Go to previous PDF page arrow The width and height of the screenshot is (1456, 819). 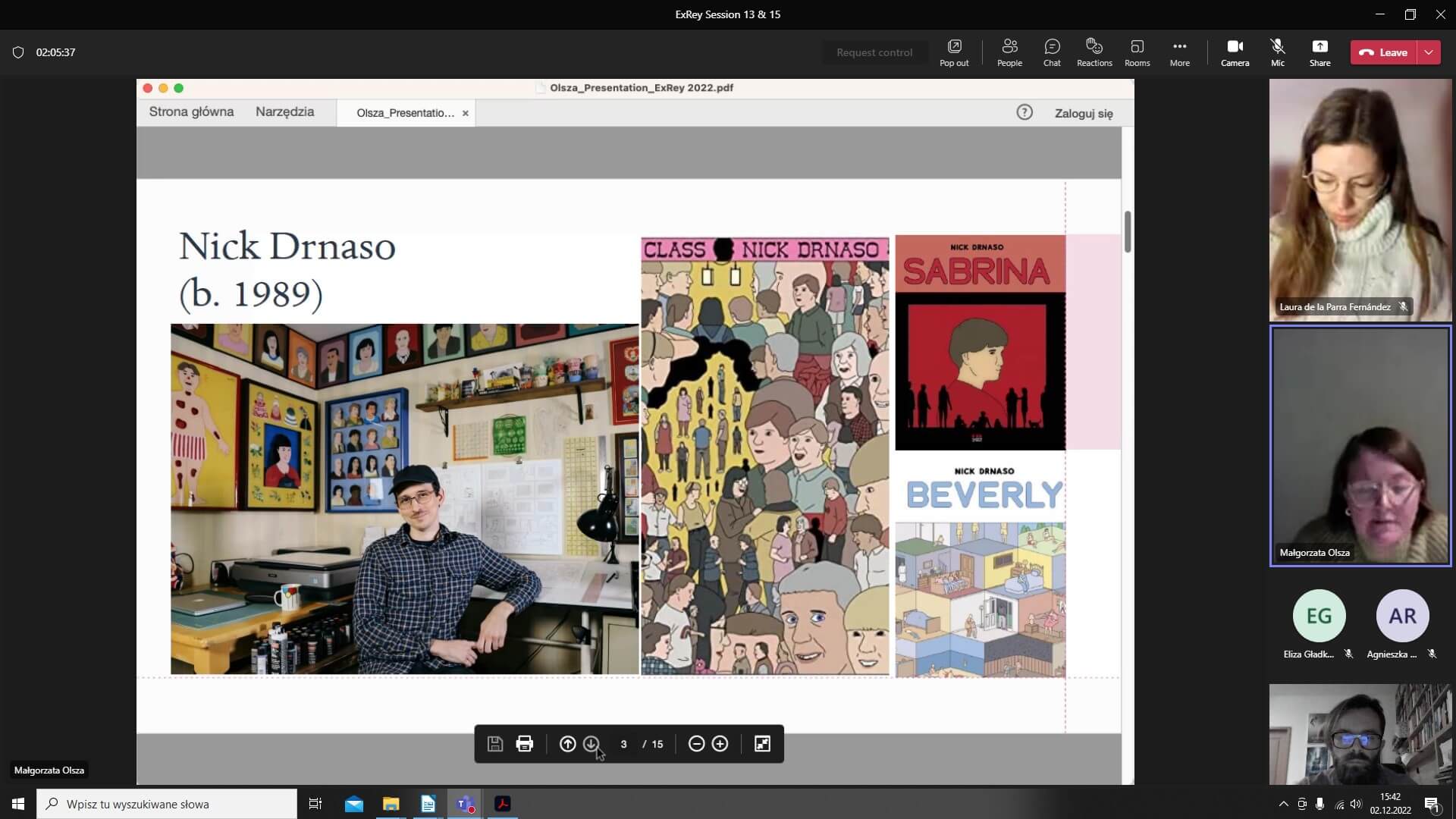point(567,744)
